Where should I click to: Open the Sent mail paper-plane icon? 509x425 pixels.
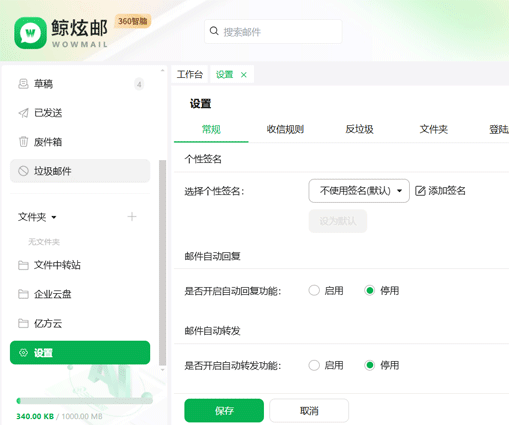tap(23, 113)
